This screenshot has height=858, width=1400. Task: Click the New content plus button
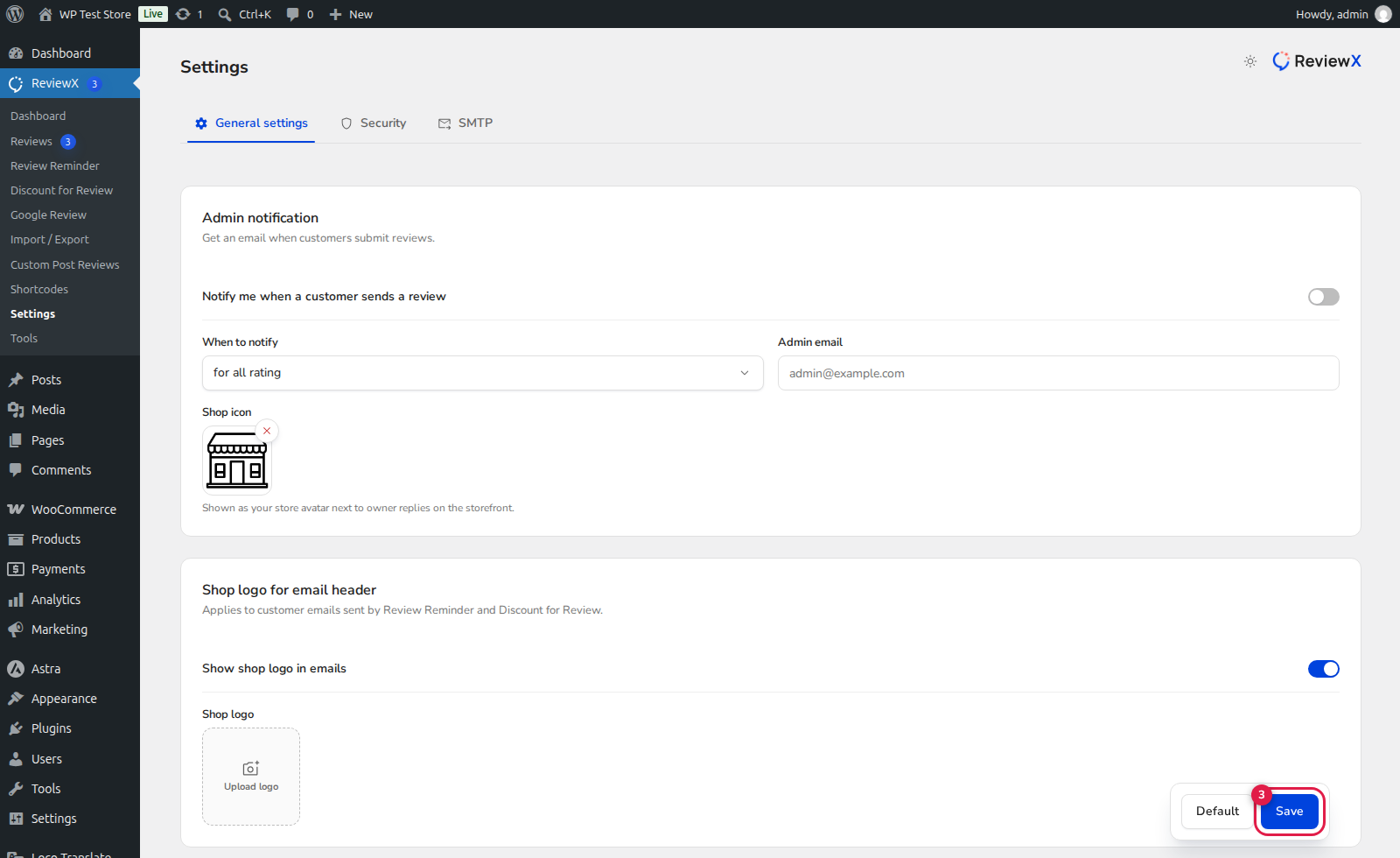pyautogui.click(x=351, y=14)
